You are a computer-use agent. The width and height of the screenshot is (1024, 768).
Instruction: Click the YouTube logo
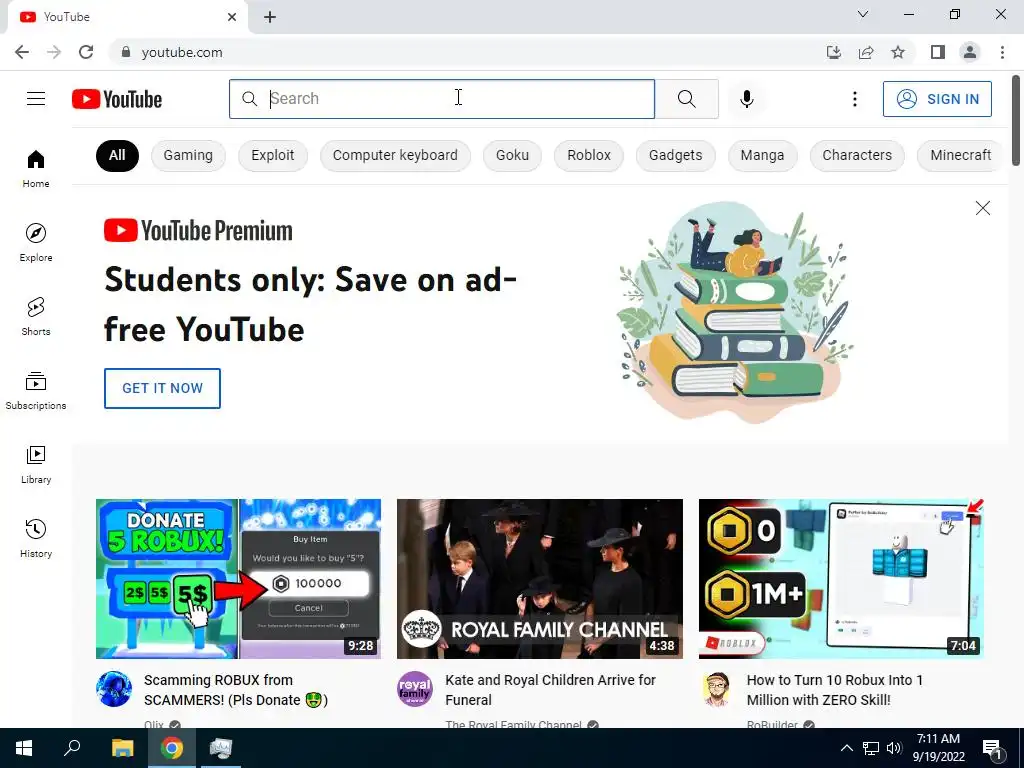click(117, 99)
